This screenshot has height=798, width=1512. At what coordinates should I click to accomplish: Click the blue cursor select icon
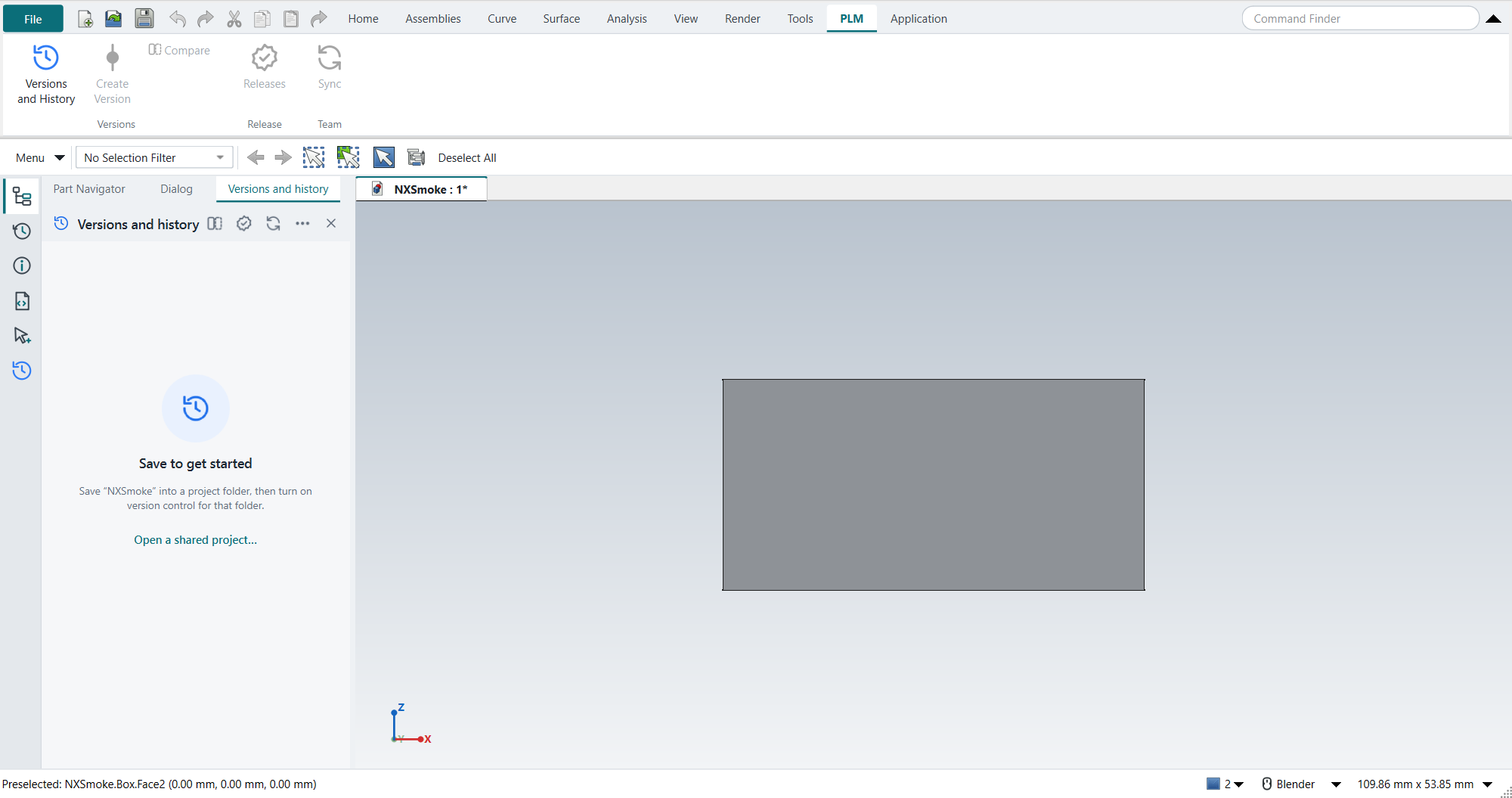pos(383,157)
